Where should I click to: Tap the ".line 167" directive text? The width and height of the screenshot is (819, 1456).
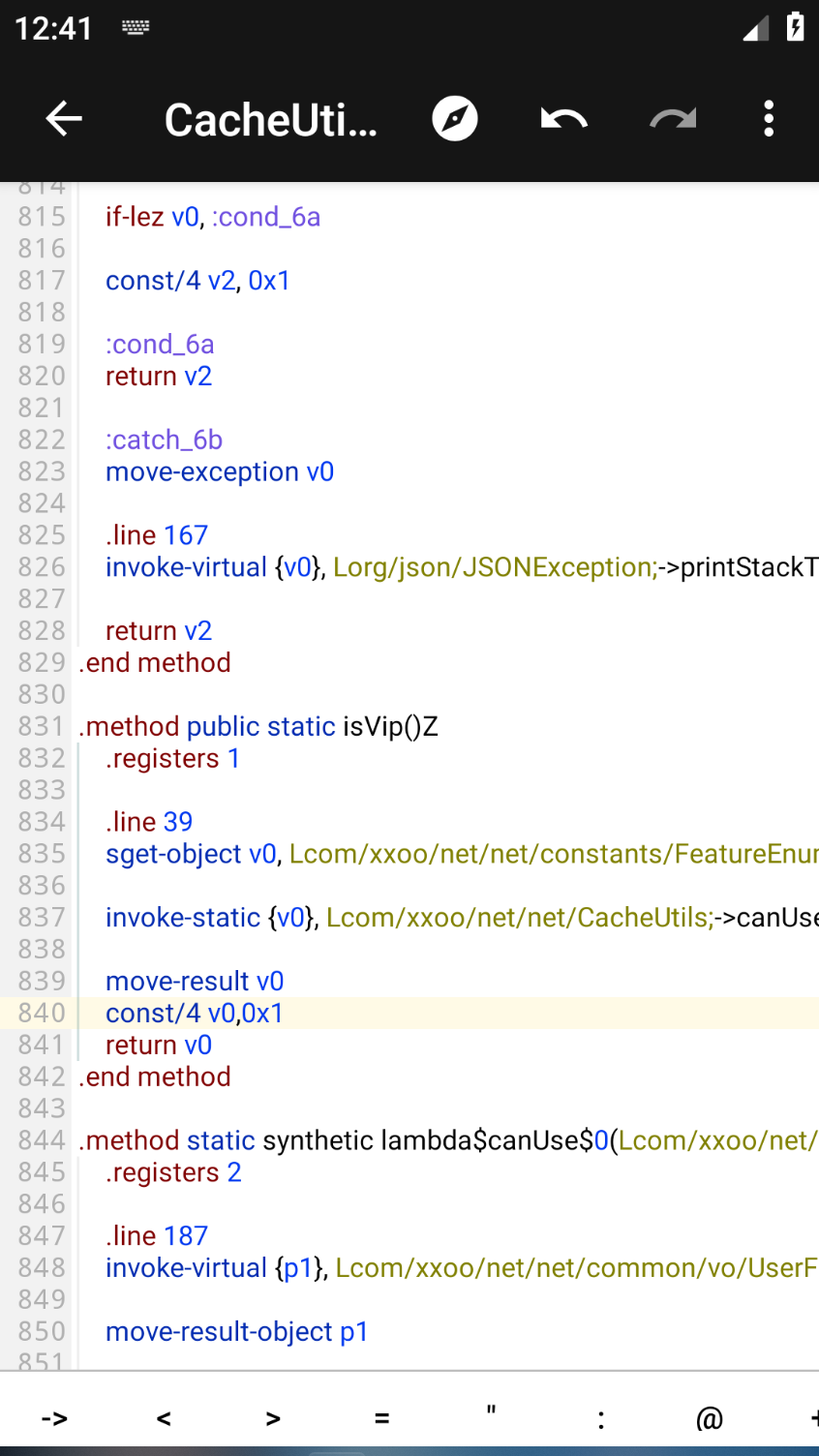(157, 535)
